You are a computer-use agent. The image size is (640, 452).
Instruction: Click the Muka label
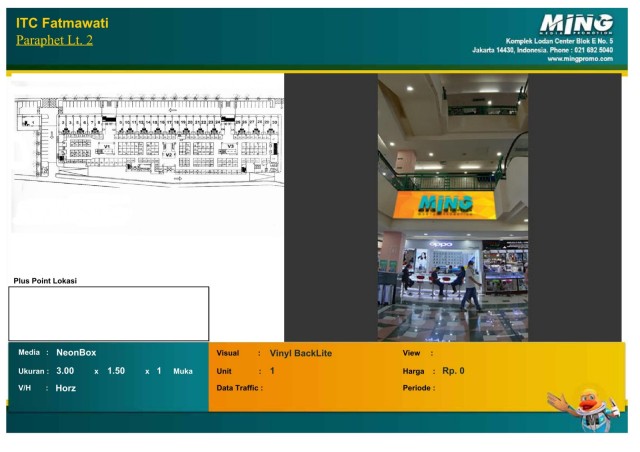[x=183, y=372]
